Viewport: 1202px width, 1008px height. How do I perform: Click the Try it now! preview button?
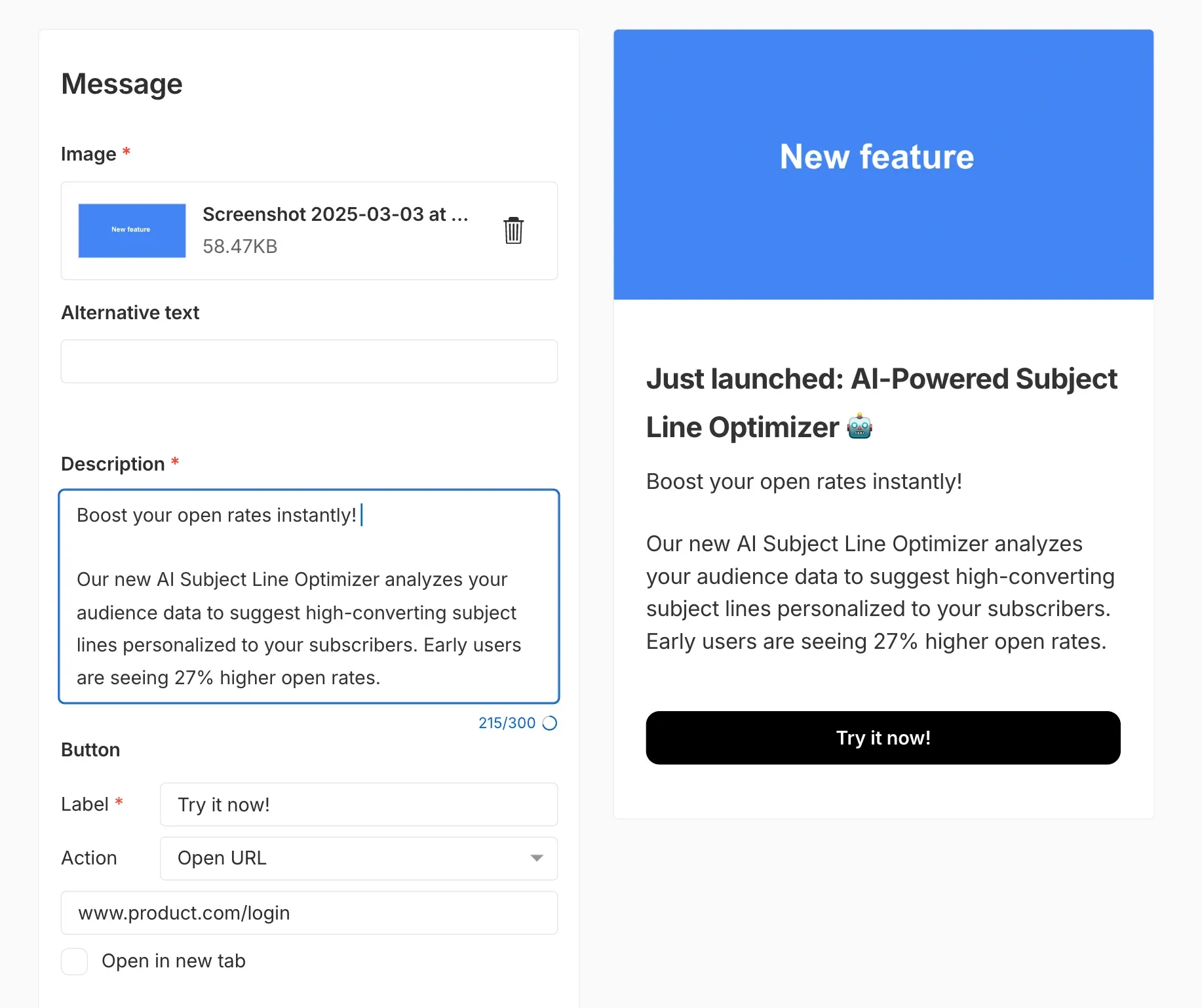point(883,737)
